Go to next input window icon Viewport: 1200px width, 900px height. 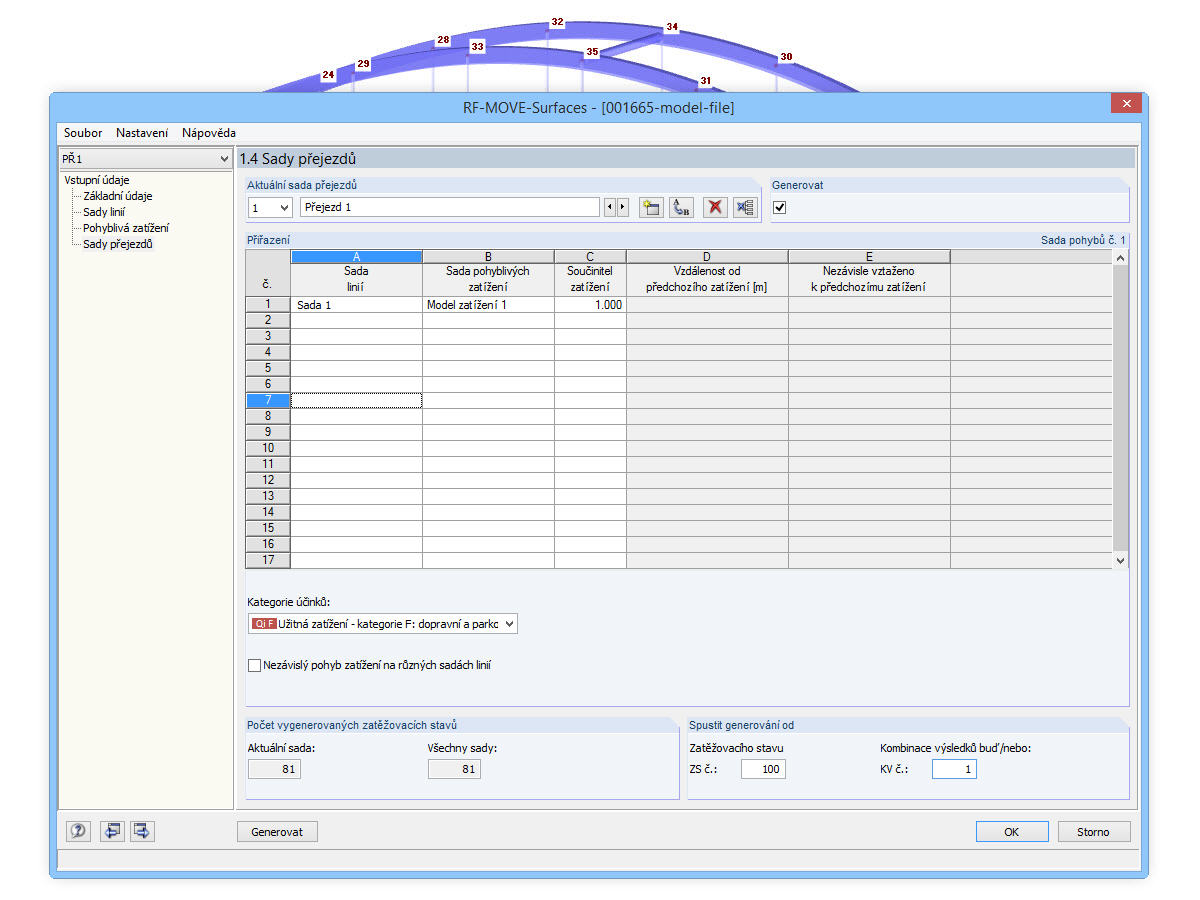pos(142,831)
